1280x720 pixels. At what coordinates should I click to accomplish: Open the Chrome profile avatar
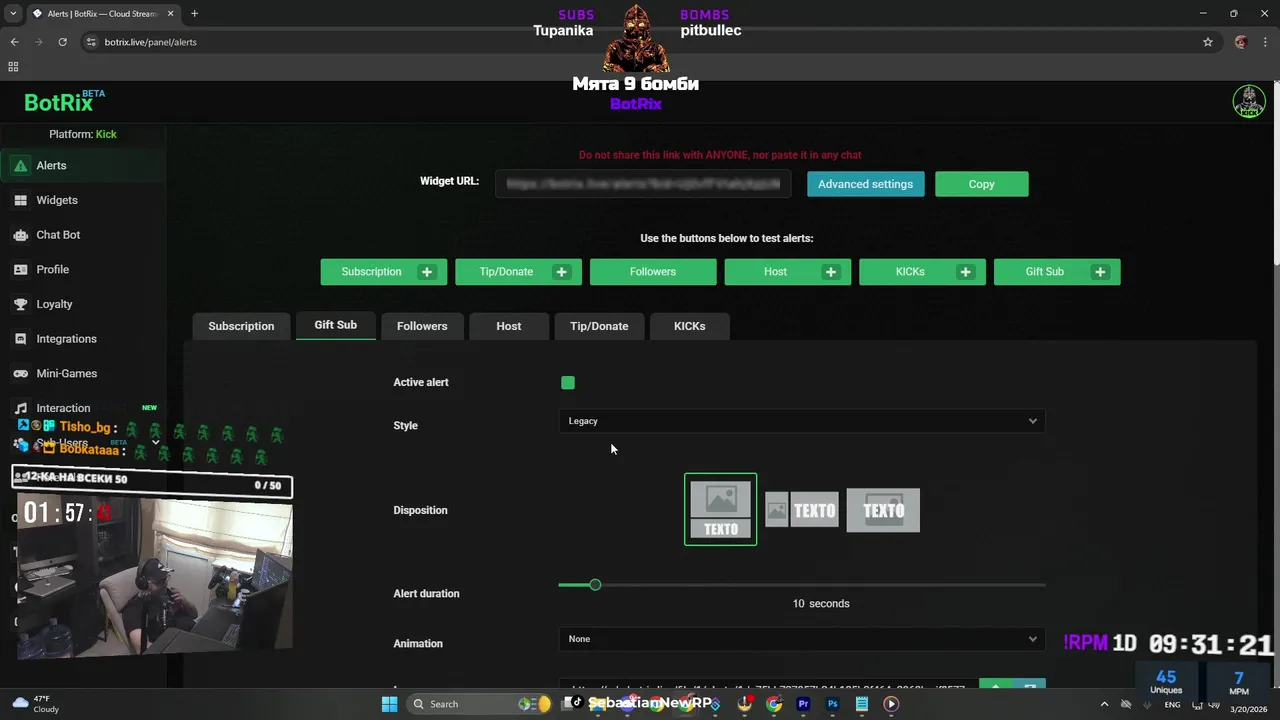coord(1241,42)
